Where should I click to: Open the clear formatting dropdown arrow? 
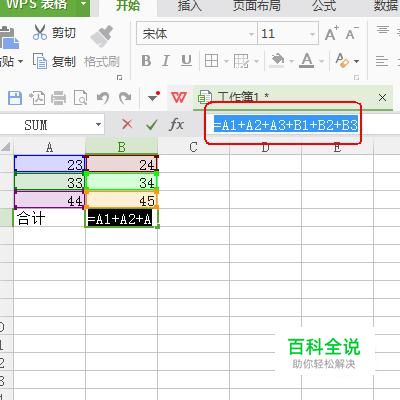356,61
